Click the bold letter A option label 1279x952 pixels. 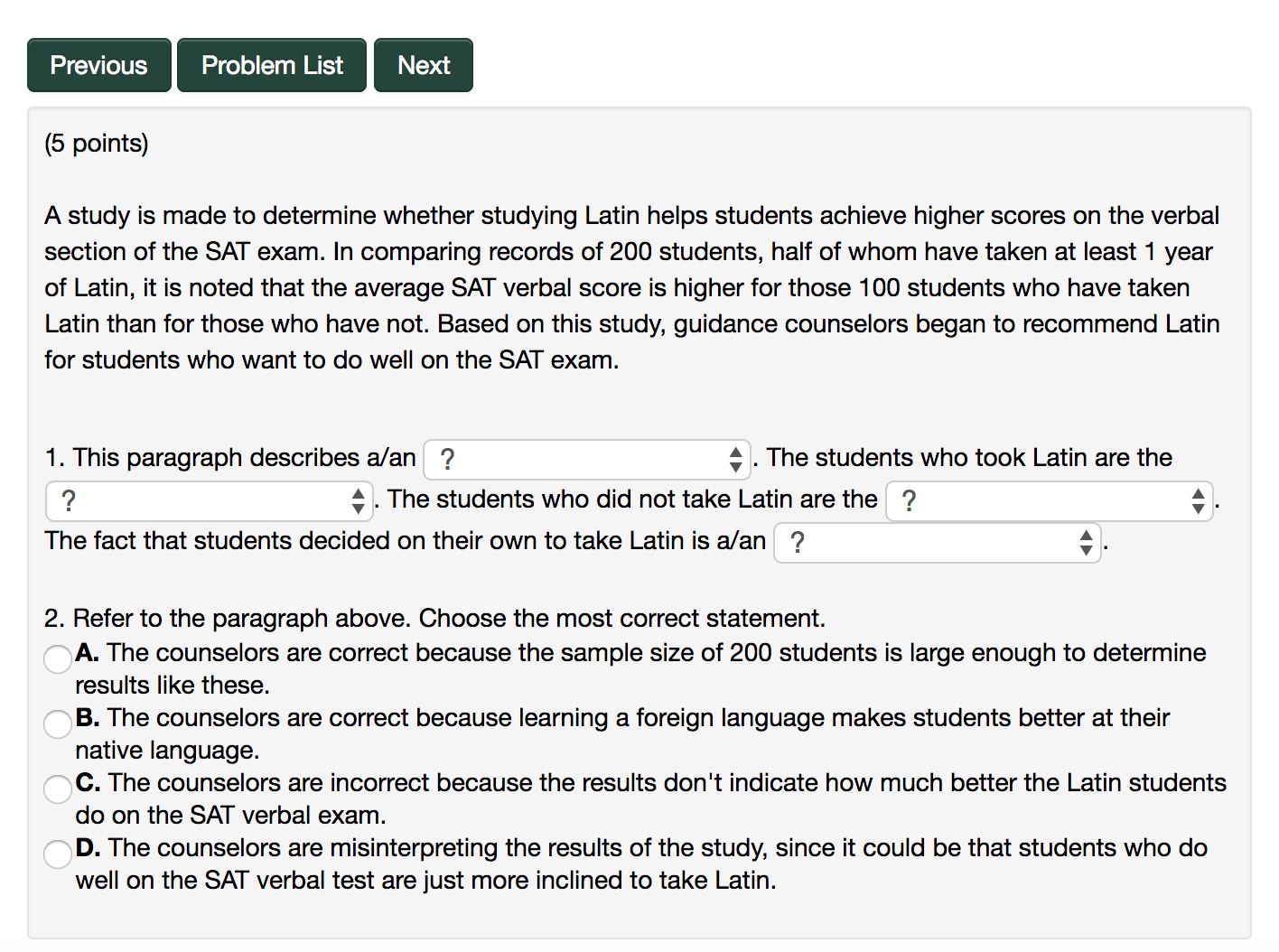(x=87, y=653)
